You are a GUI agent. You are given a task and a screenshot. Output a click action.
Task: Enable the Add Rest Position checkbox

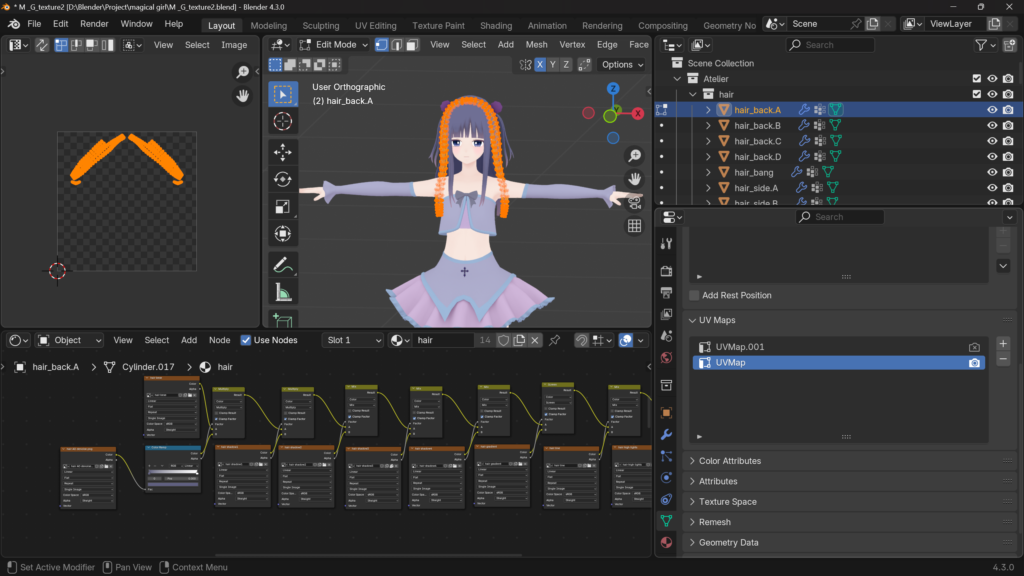point(695,296)
